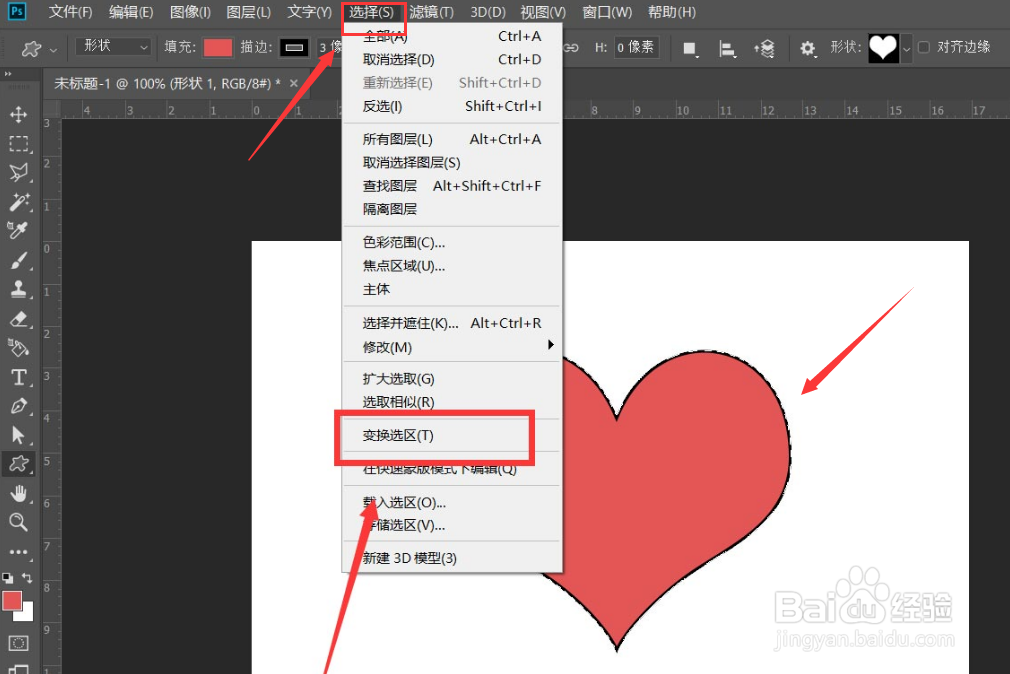Click the red foreground color swatch
1010x674 pixels.
pos(12,601)
